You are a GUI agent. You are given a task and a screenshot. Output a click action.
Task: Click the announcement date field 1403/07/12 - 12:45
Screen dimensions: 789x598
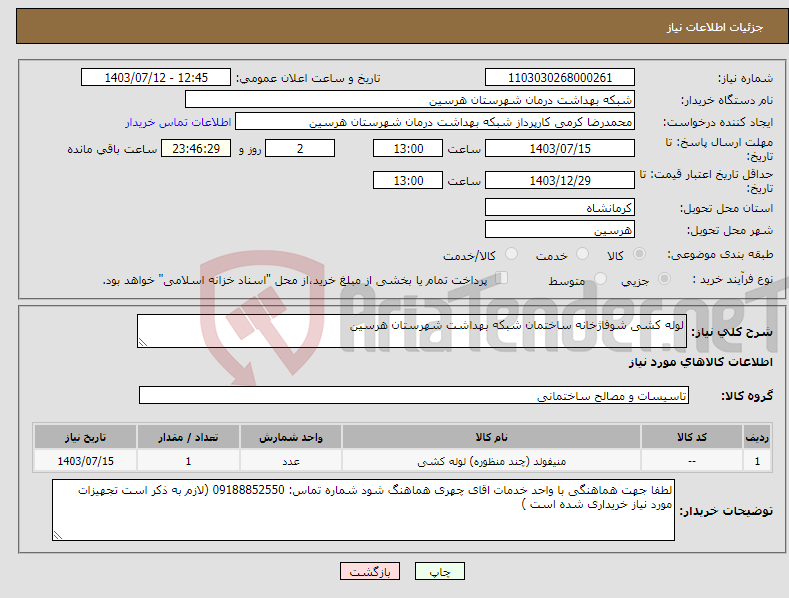coord(156,78)
